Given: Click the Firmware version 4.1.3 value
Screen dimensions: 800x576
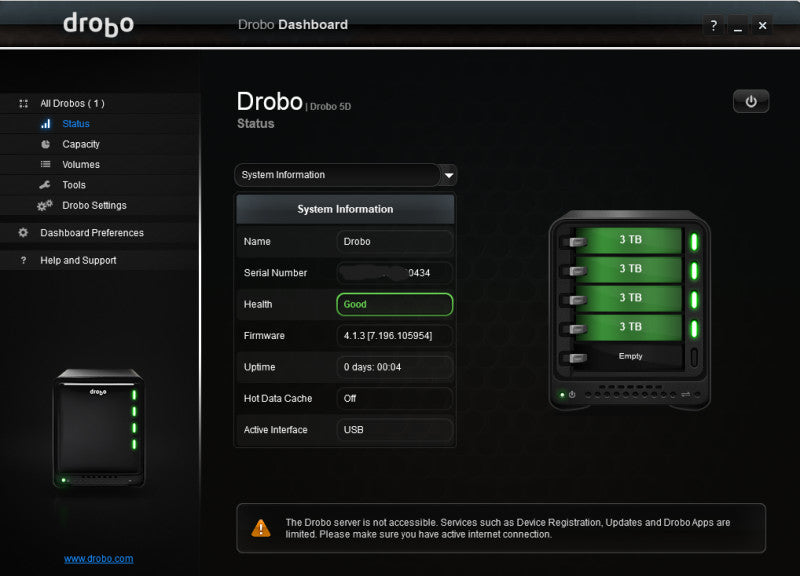Looking at the screenshot, I should 394,336.
